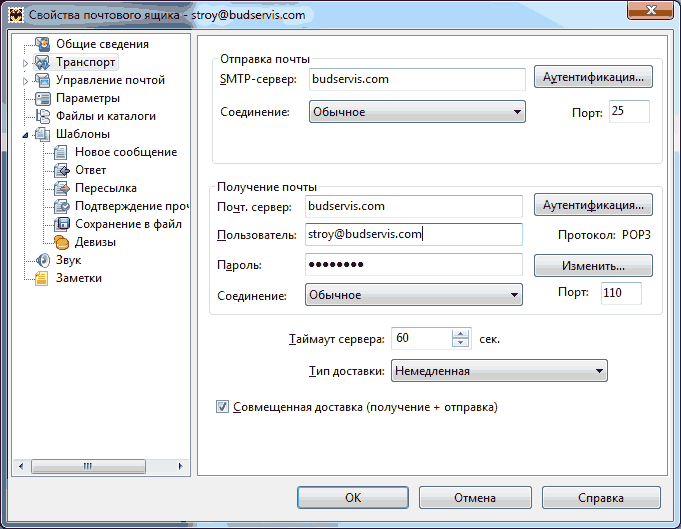The width and height of the screenshot is (681, 529).
Task: Decrease server timeout with down arrow
Action: click(460, 343)
